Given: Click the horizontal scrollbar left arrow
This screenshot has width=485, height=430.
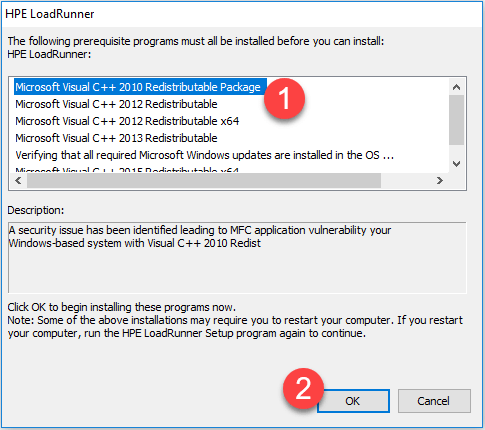Looking at the screenshot, I should (x=18, y=181).
